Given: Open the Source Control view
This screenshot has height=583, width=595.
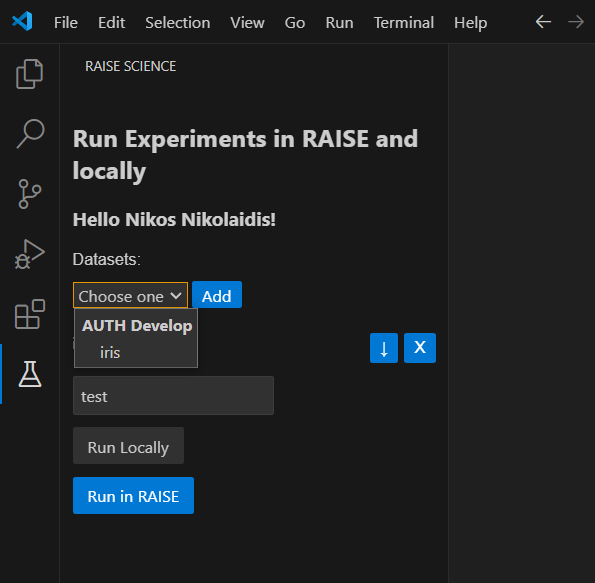Looking at the screenshot, I should pyautogui.click(x=30, y=194).
